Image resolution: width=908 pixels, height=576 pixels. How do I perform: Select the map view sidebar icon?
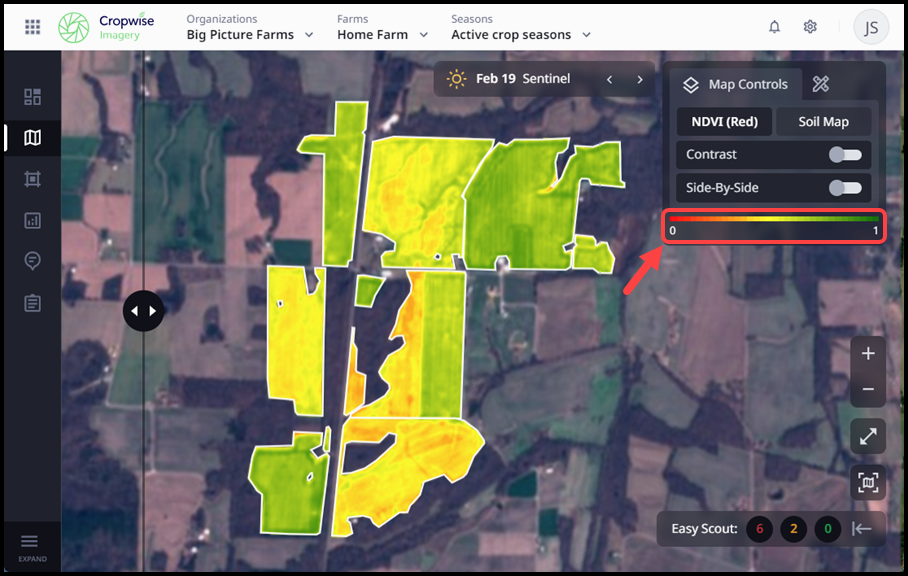pos(32,138)
